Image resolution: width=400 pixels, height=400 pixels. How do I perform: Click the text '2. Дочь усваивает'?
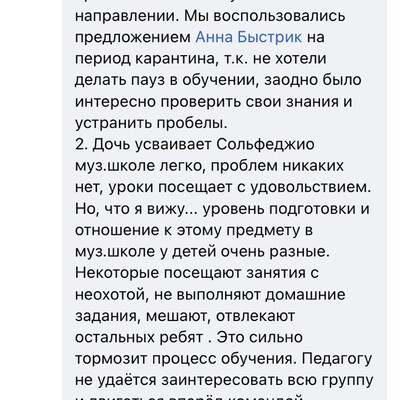coord(144,145)
